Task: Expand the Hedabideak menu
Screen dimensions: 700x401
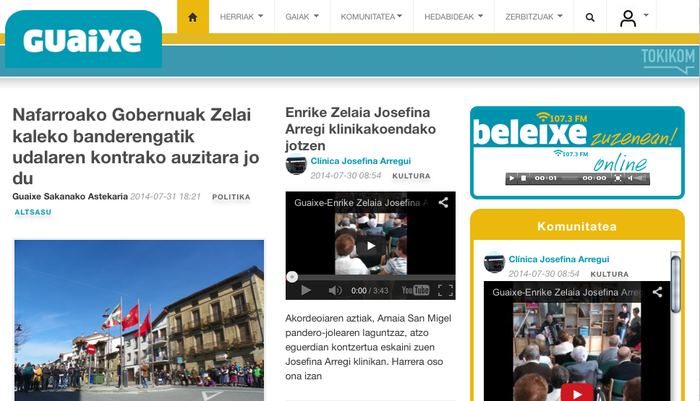Action: (454, 17)
